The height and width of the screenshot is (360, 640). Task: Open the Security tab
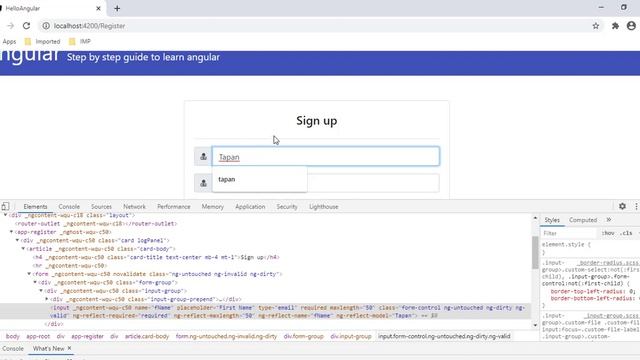point(287,207)
